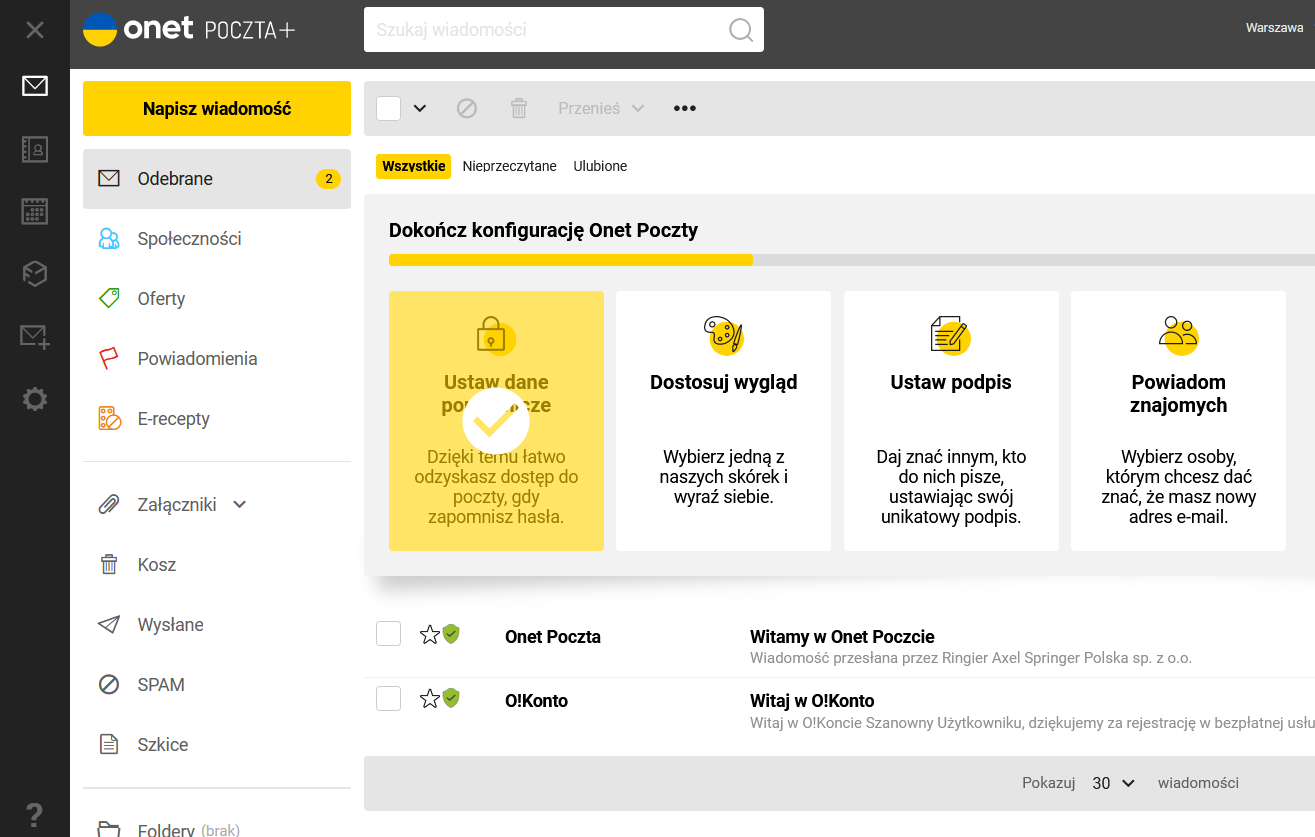This screenshot has height=837, width=1315.
Task: Open the contacts address book icon
Action: pyautogui.click(x=35, y=150)
